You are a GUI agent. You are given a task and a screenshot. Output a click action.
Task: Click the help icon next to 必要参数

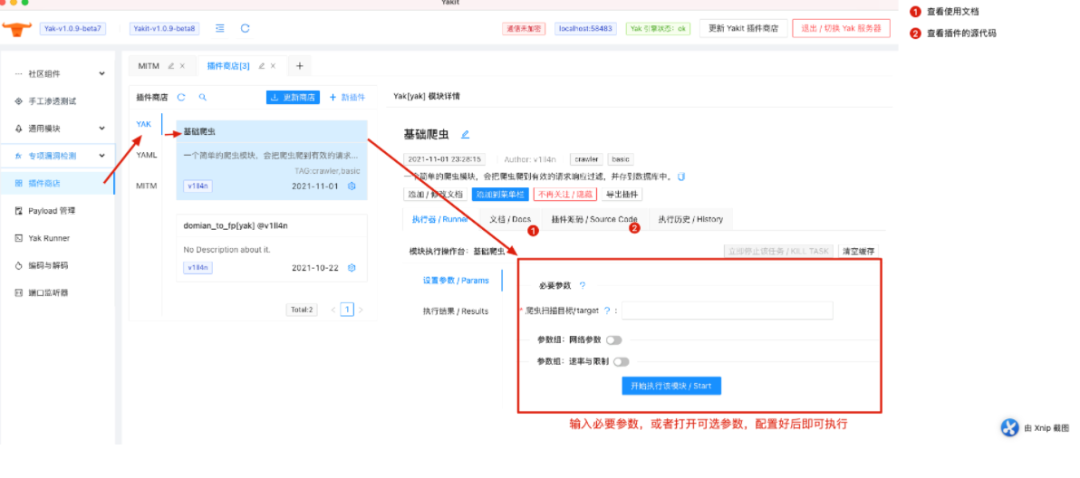583,285
